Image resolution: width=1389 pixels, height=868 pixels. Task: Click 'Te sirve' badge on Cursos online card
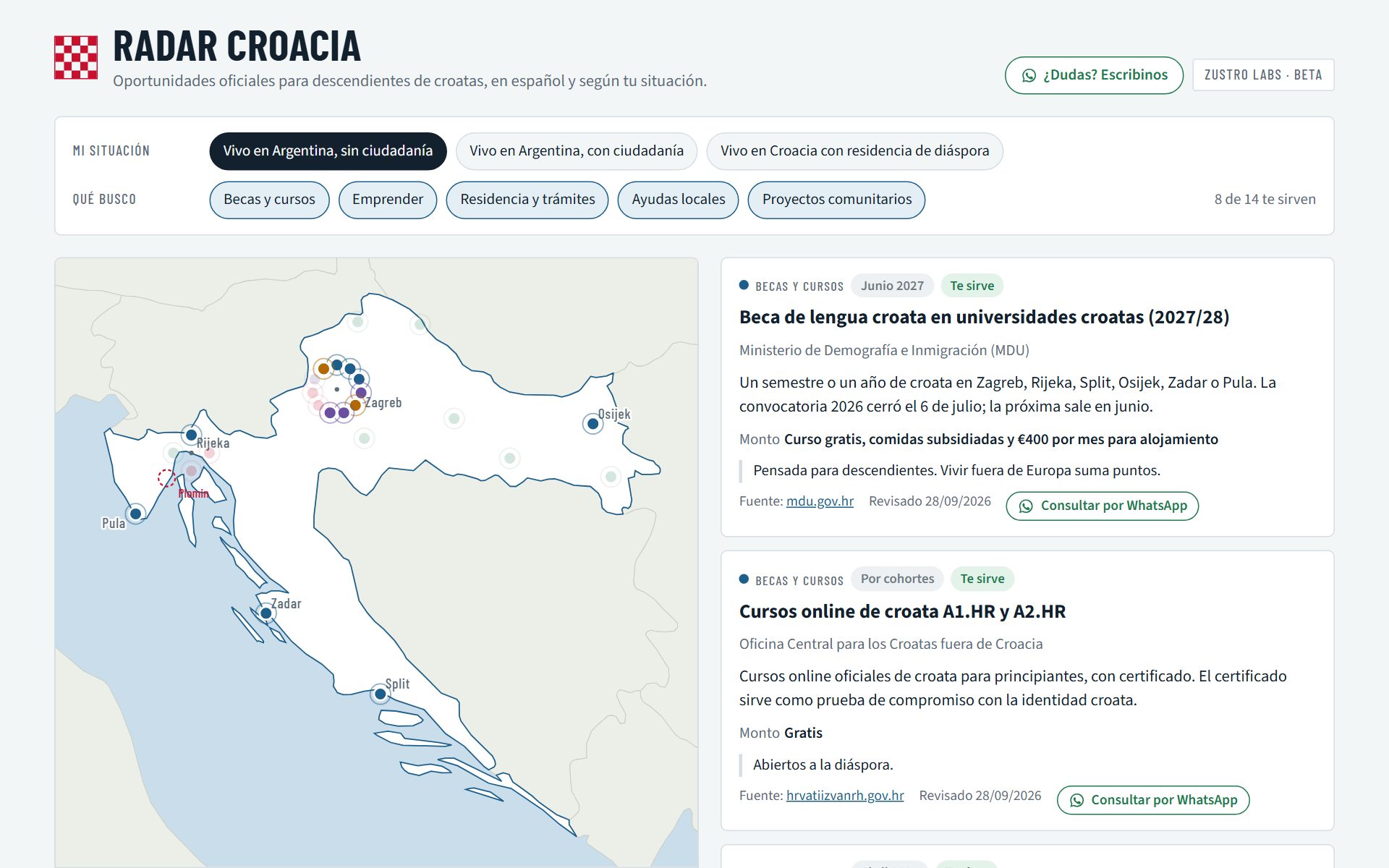[982, 579]
